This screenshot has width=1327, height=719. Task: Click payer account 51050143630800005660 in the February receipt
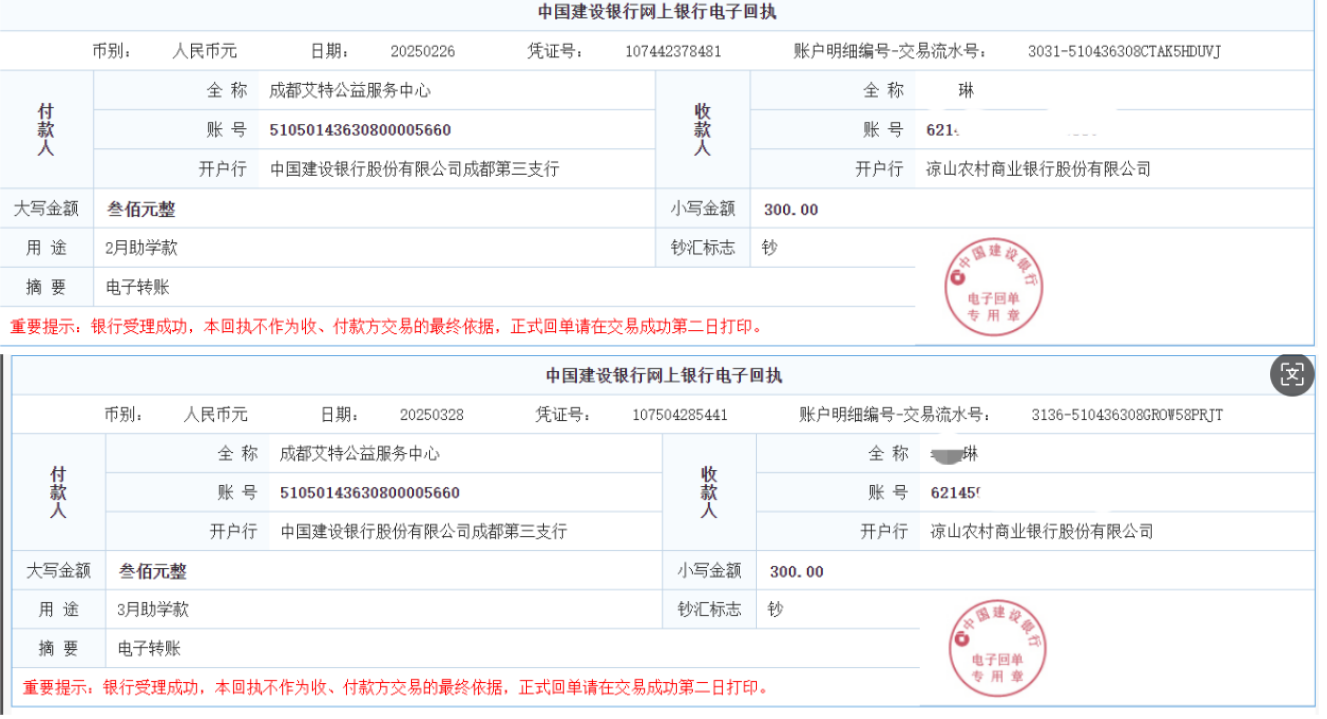[x=360, y=130]
